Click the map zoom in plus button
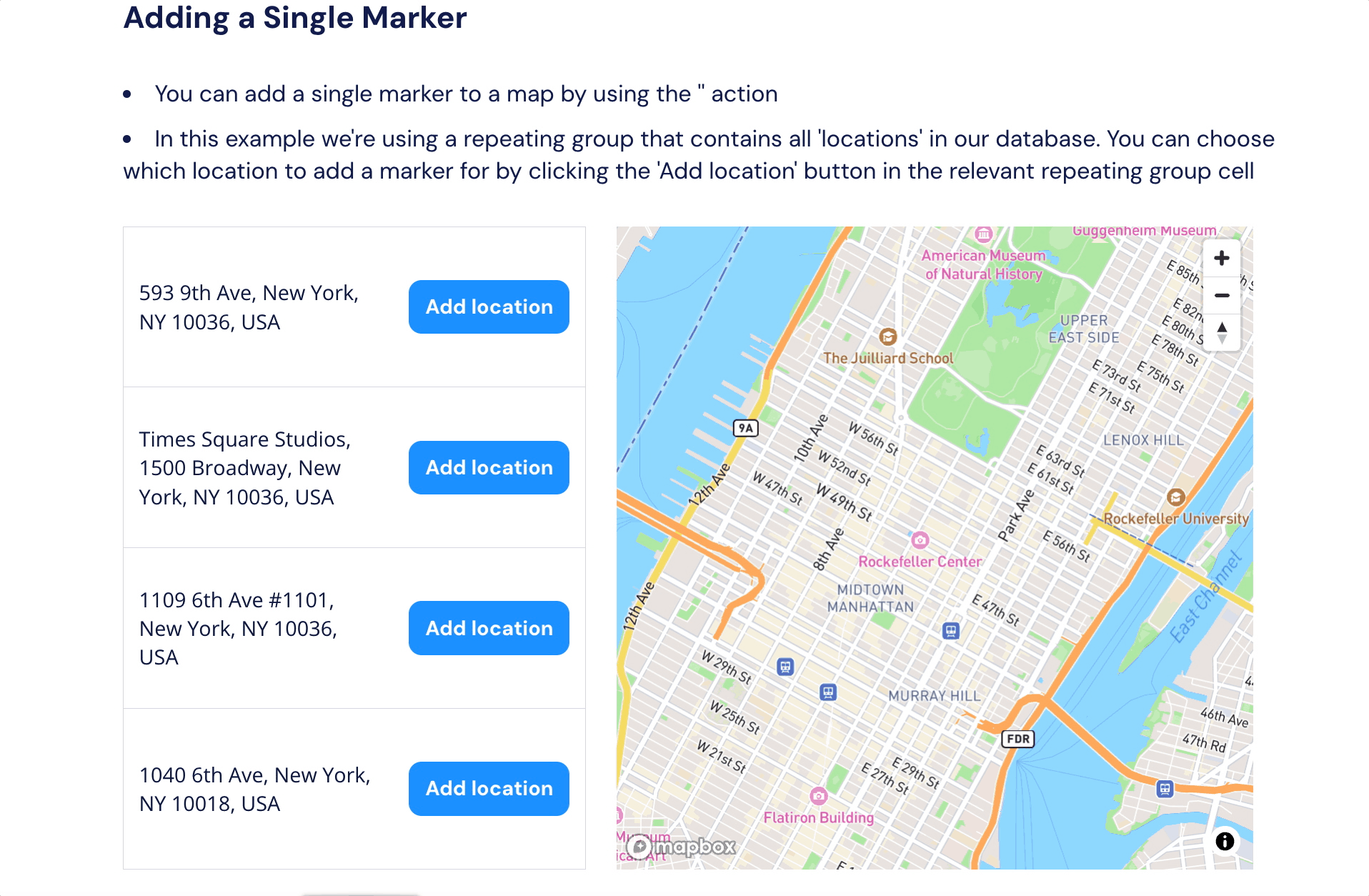This screenshot has width=1369, height=896. [1221, 258]
